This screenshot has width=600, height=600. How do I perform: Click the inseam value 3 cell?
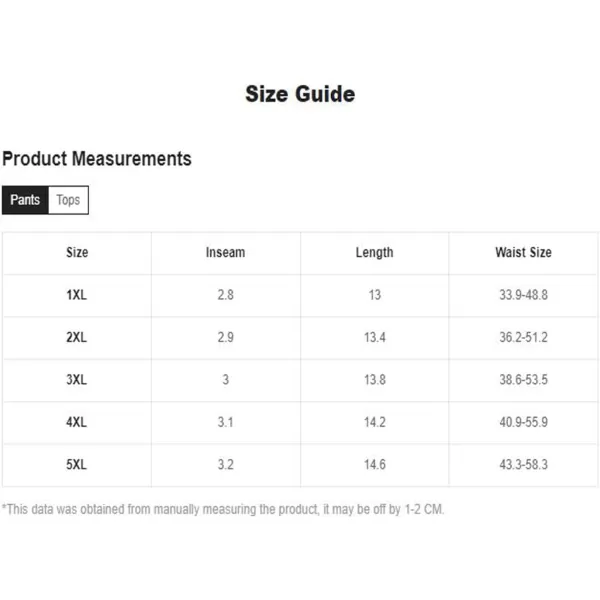click(225, 380)
